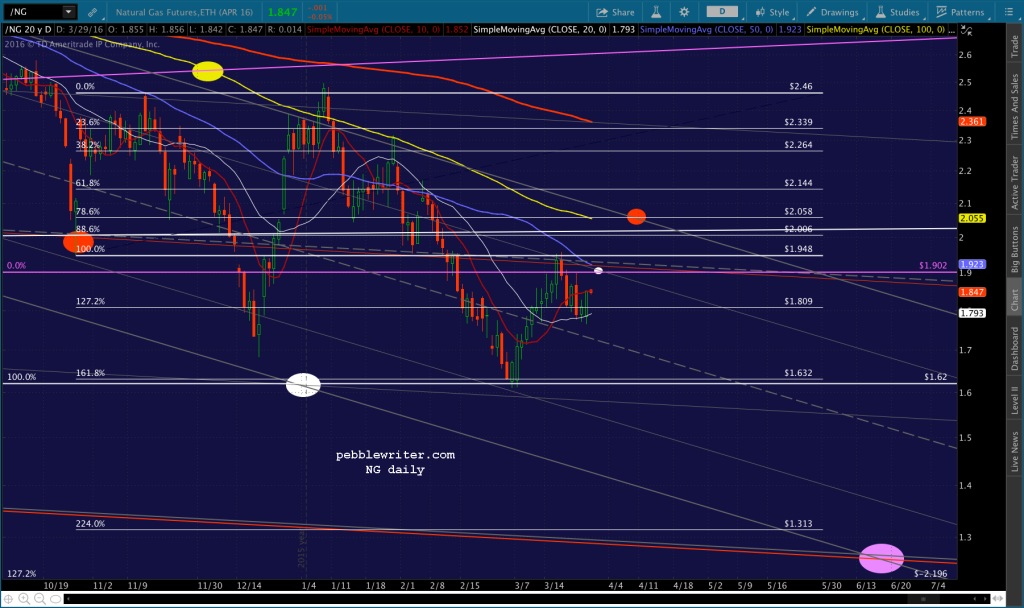Viewport: 1024px width, 608px height.
Task: Click the 2.055 yellow price bubble
Action: coord(972,218)
